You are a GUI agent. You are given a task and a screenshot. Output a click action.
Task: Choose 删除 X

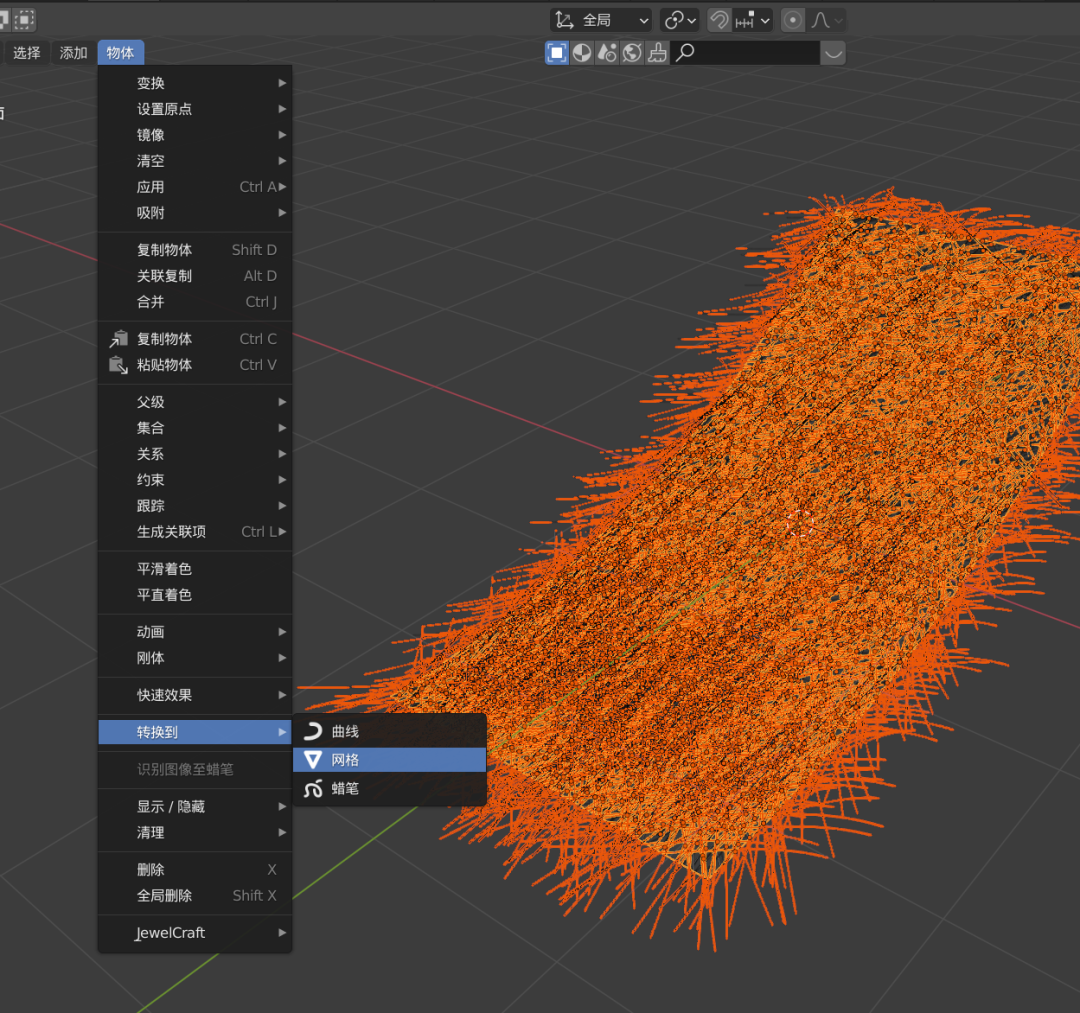[x=195, y=870]
